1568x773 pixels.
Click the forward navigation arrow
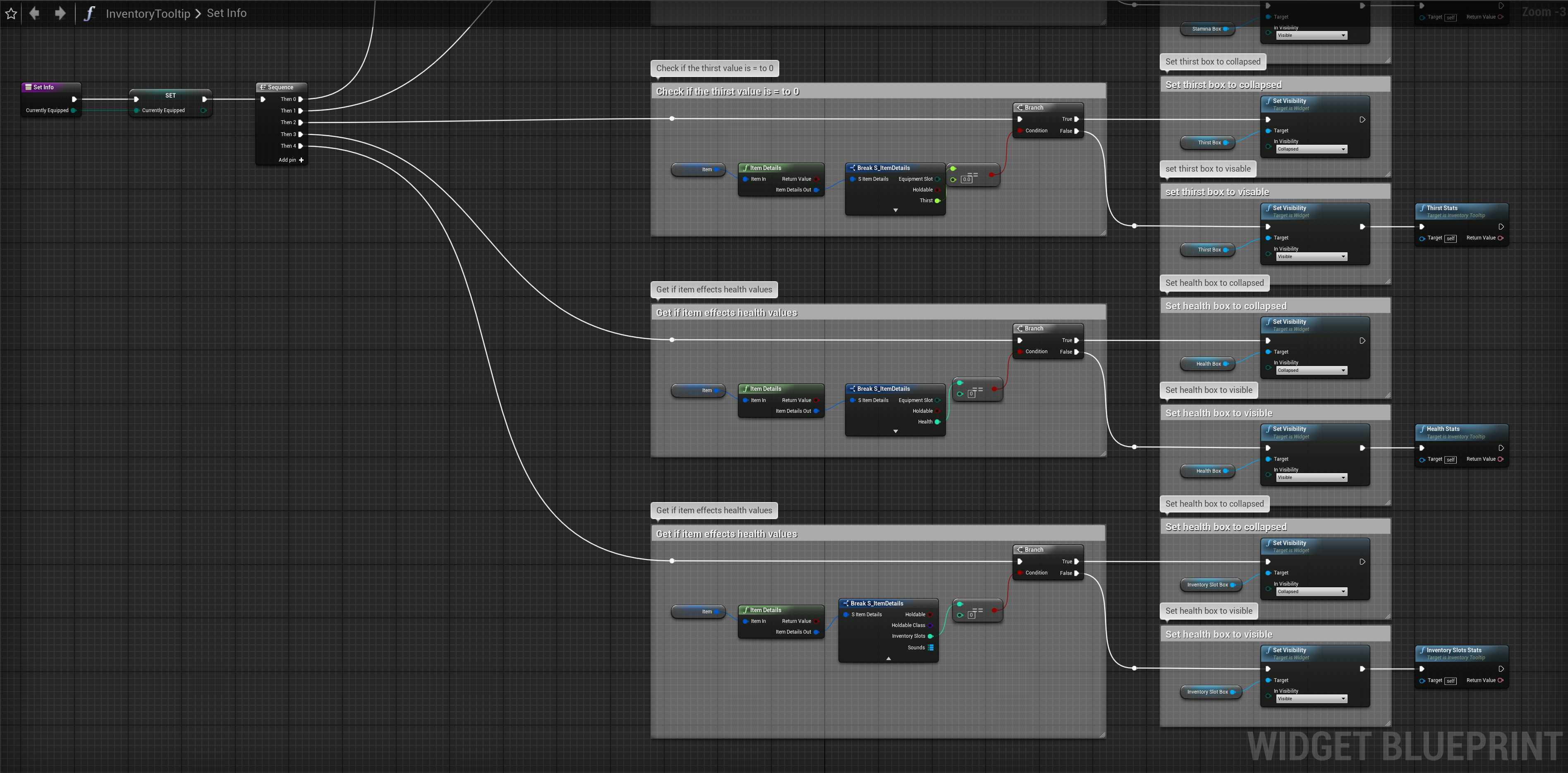(60, 13)
